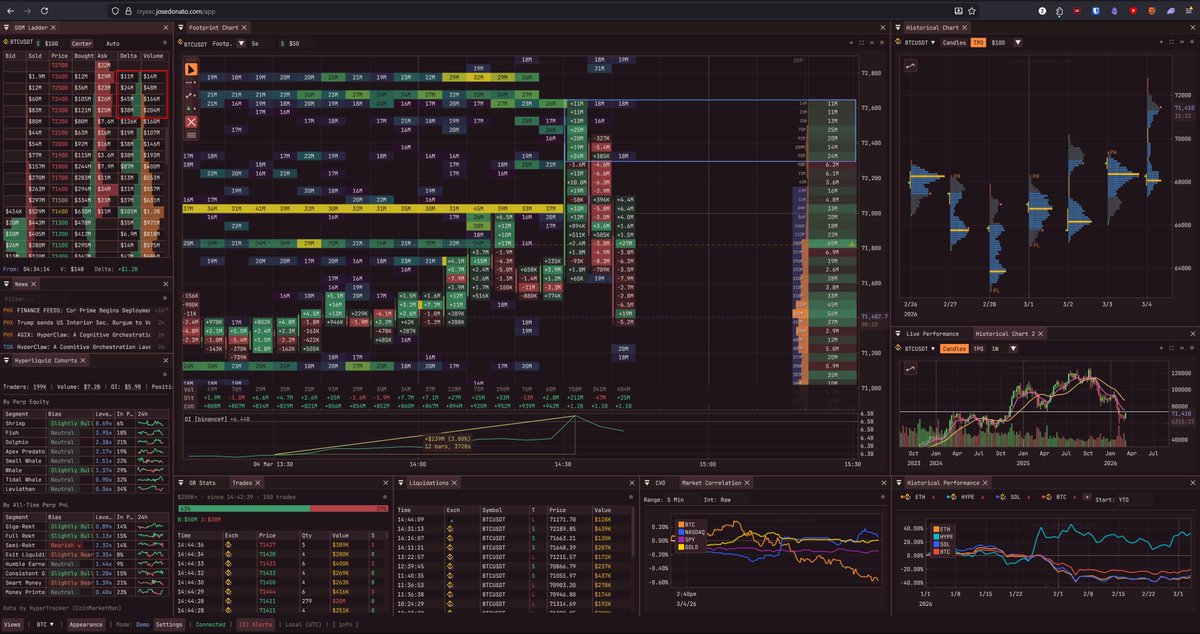Enable Candles view in Historical Chart

(x=955, y=43)
